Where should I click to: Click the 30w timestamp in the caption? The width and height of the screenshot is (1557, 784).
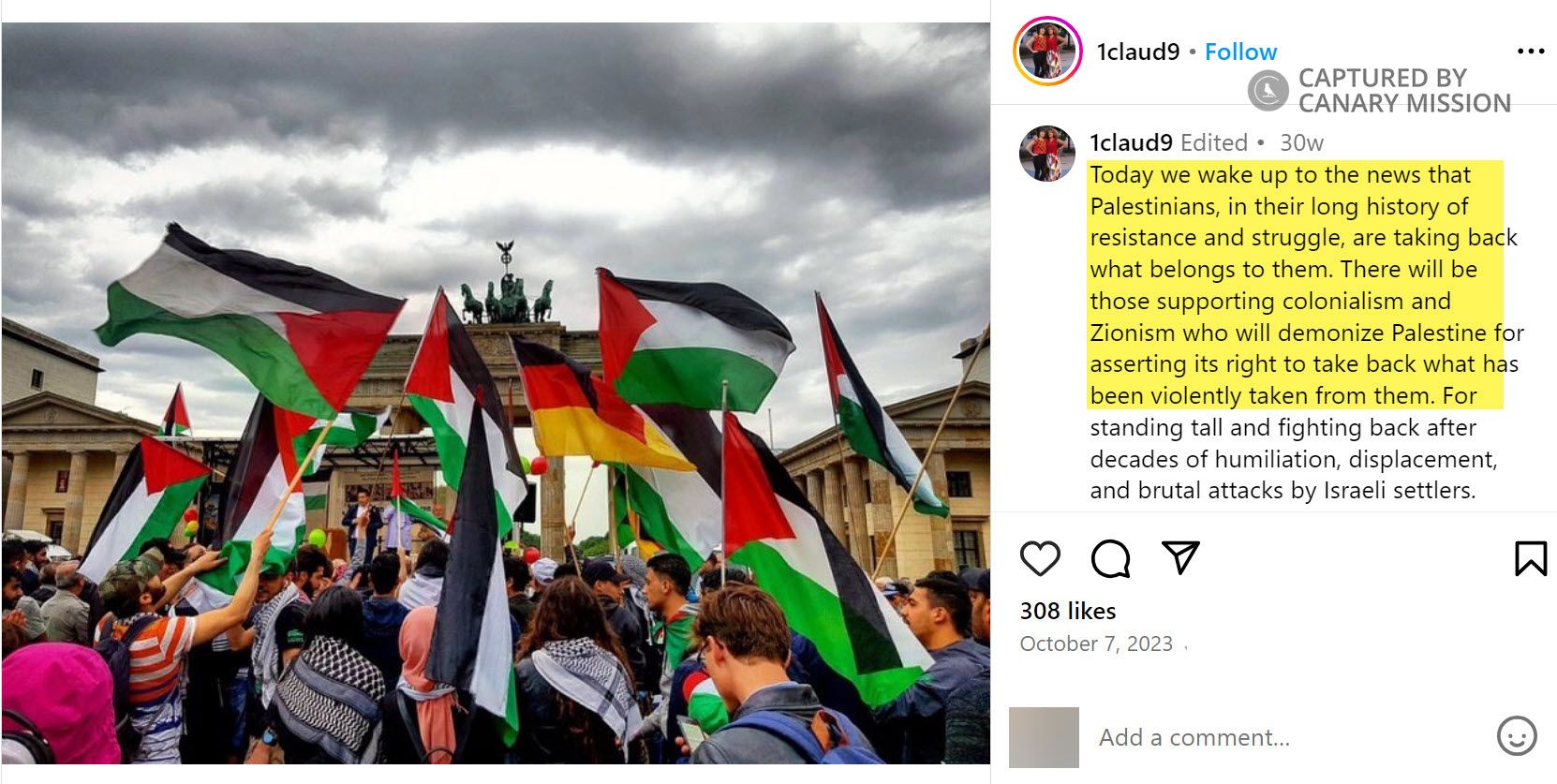click(x=1301, y=142)
